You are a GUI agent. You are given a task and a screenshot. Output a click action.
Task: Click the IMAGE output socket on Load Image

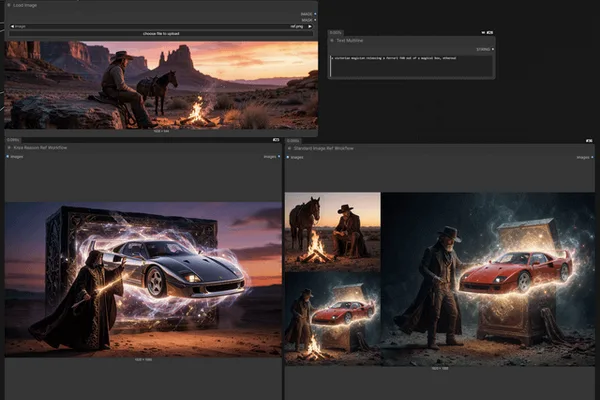coord(315,14)
